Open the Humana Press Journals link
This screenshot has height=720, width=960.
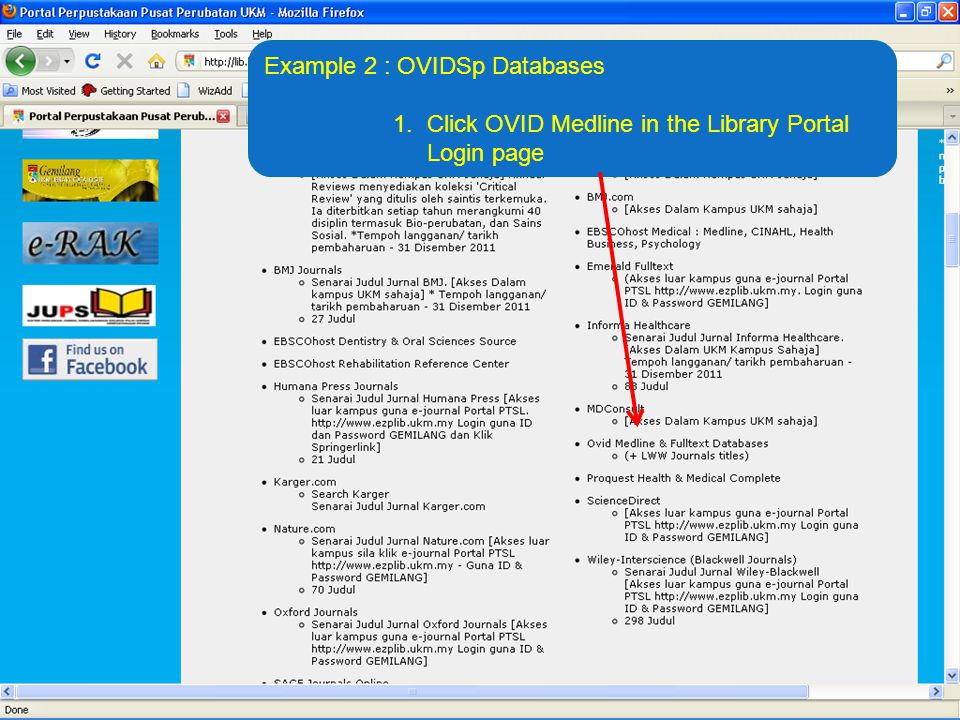point(336,386)
